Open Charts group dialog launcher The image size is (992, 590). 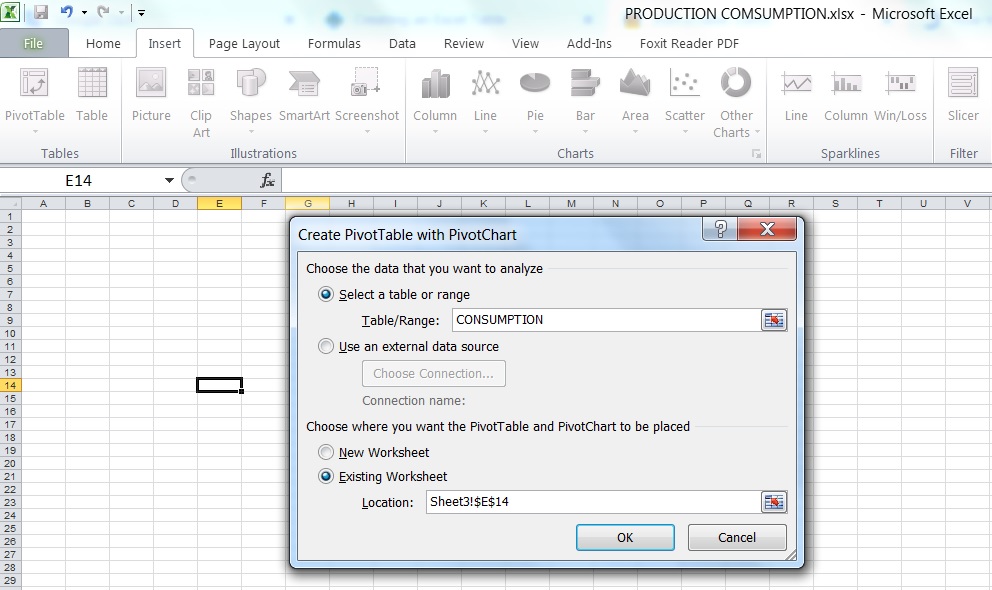point(756,154)
